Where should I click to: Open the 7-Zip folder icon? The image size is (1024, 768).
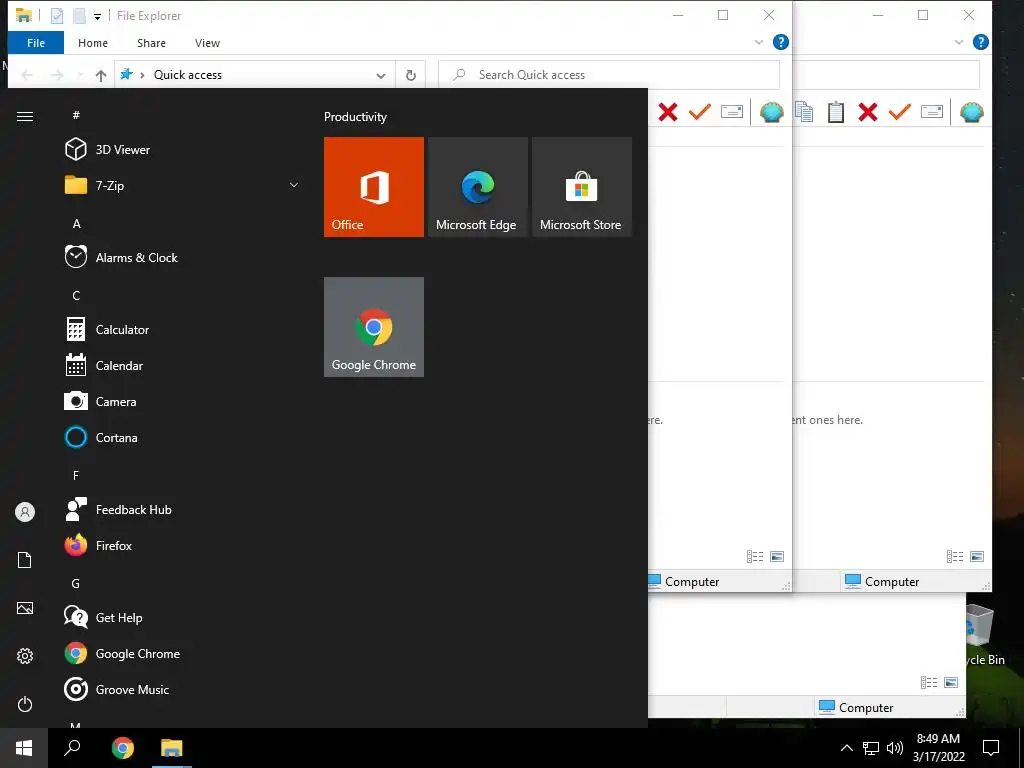coord(76,185)
